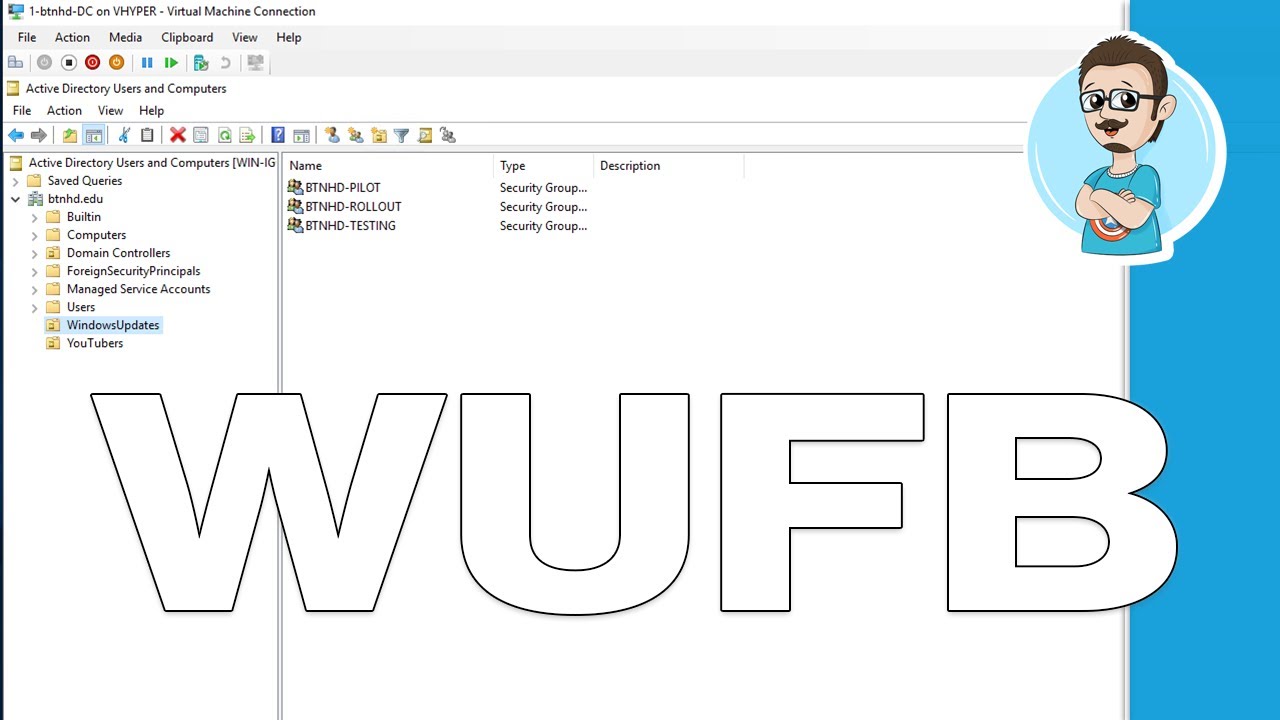Open Properties toolbar icon
The width and height of the screenshot is (1280, 720).
point(201,135)
